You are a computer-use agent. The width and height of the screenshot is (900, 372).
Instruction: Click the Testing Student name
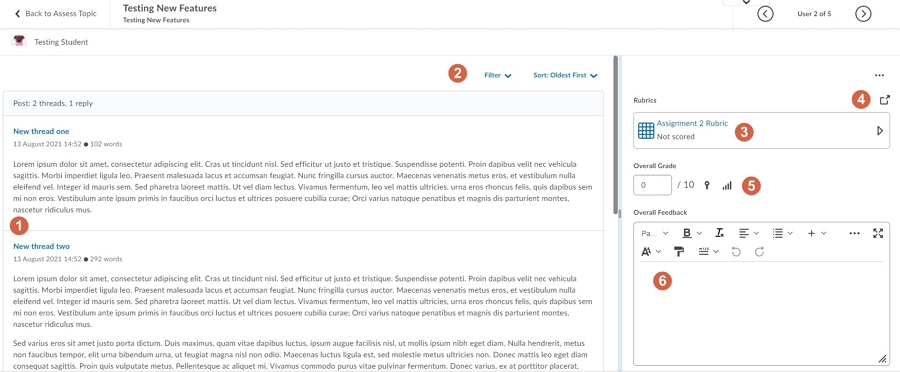61,42
